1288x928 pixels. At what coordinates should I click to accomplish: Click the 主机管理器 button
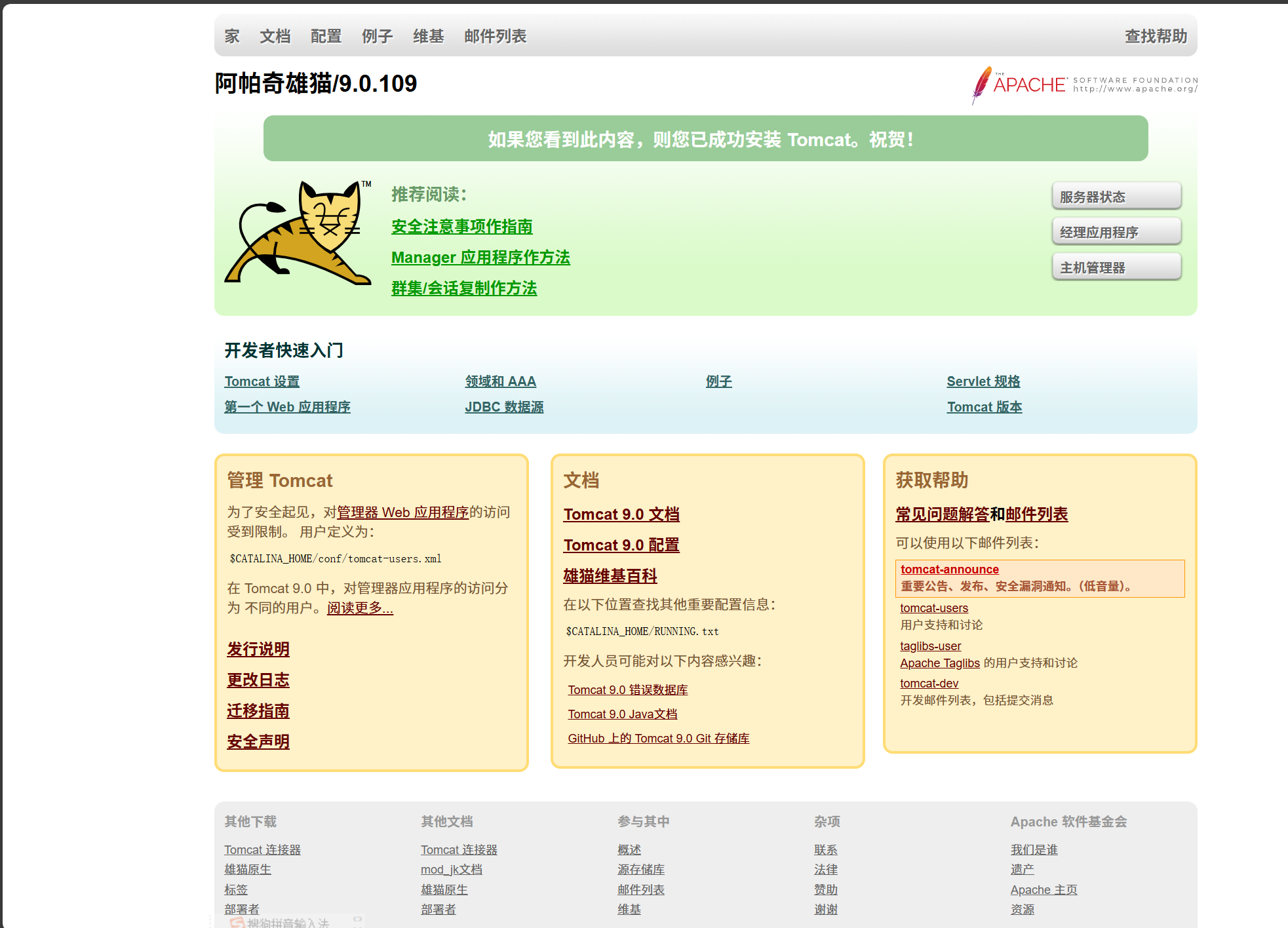1116,267
